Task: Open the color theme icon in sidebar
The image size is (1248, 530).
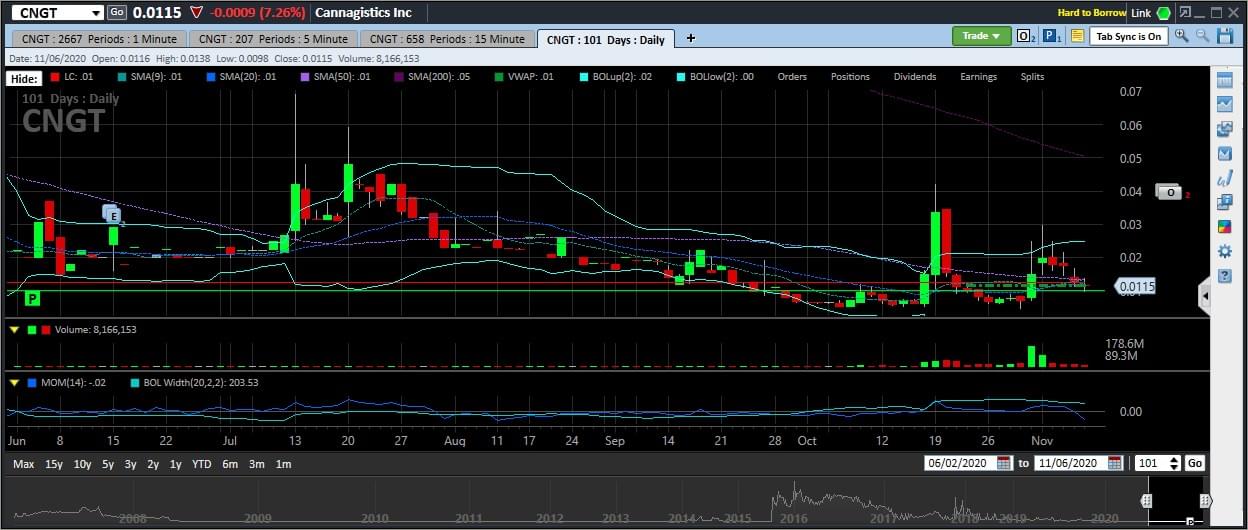Action: (x=1225, y=226)
